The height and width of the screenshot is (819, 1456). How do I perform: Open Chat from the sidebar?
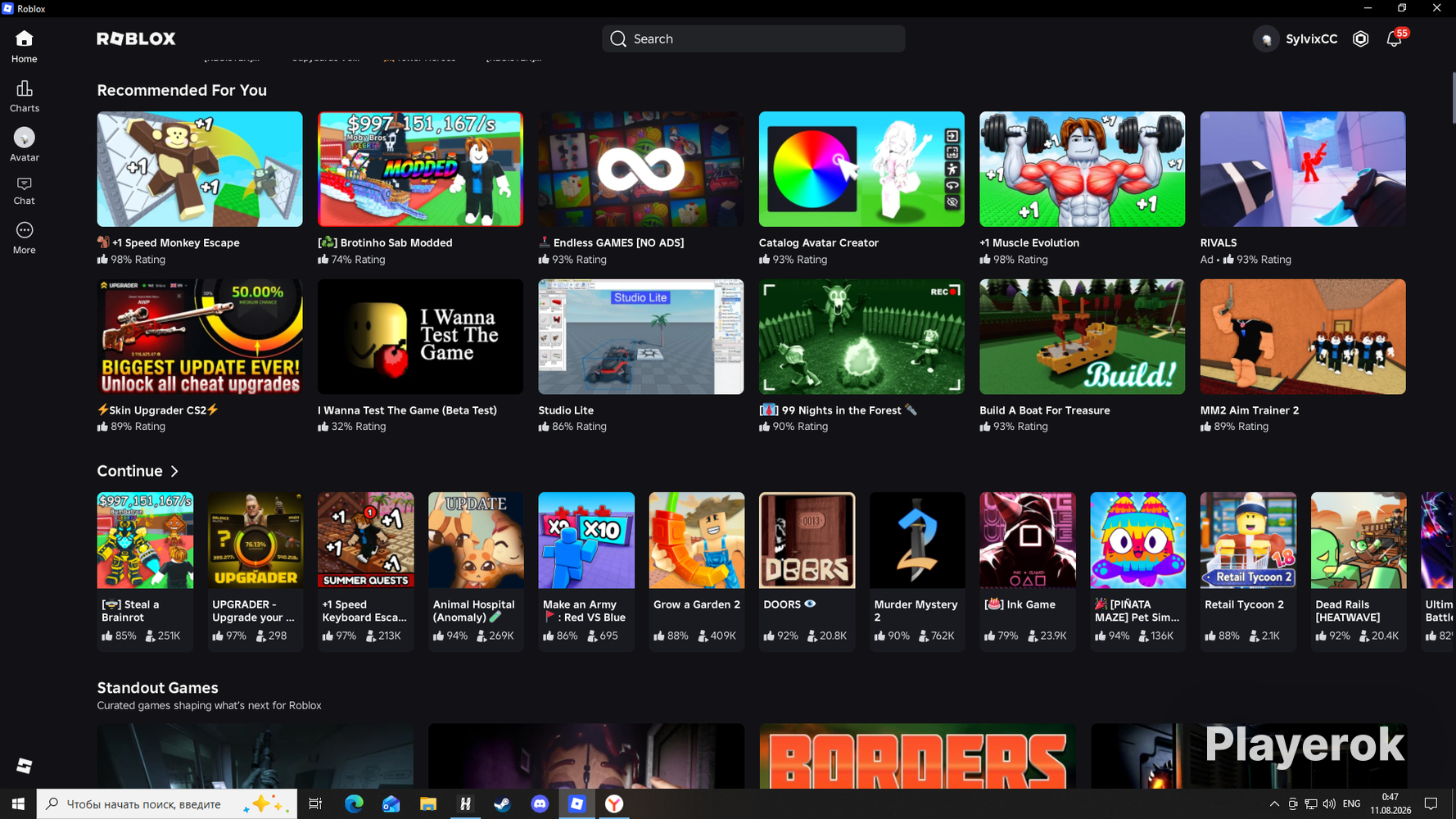tap(24, 191)
